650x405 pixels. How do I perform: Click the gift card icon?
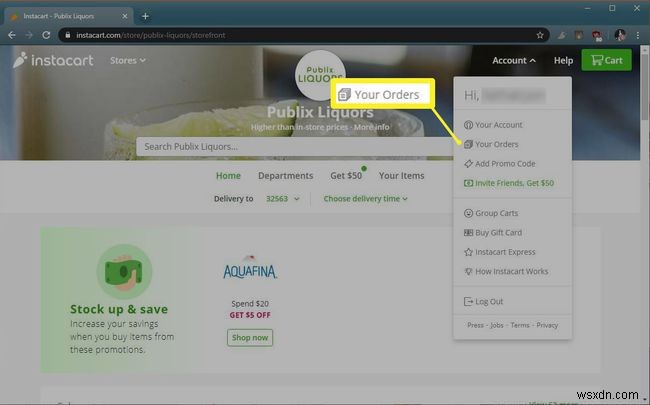[x=468, y=233]
